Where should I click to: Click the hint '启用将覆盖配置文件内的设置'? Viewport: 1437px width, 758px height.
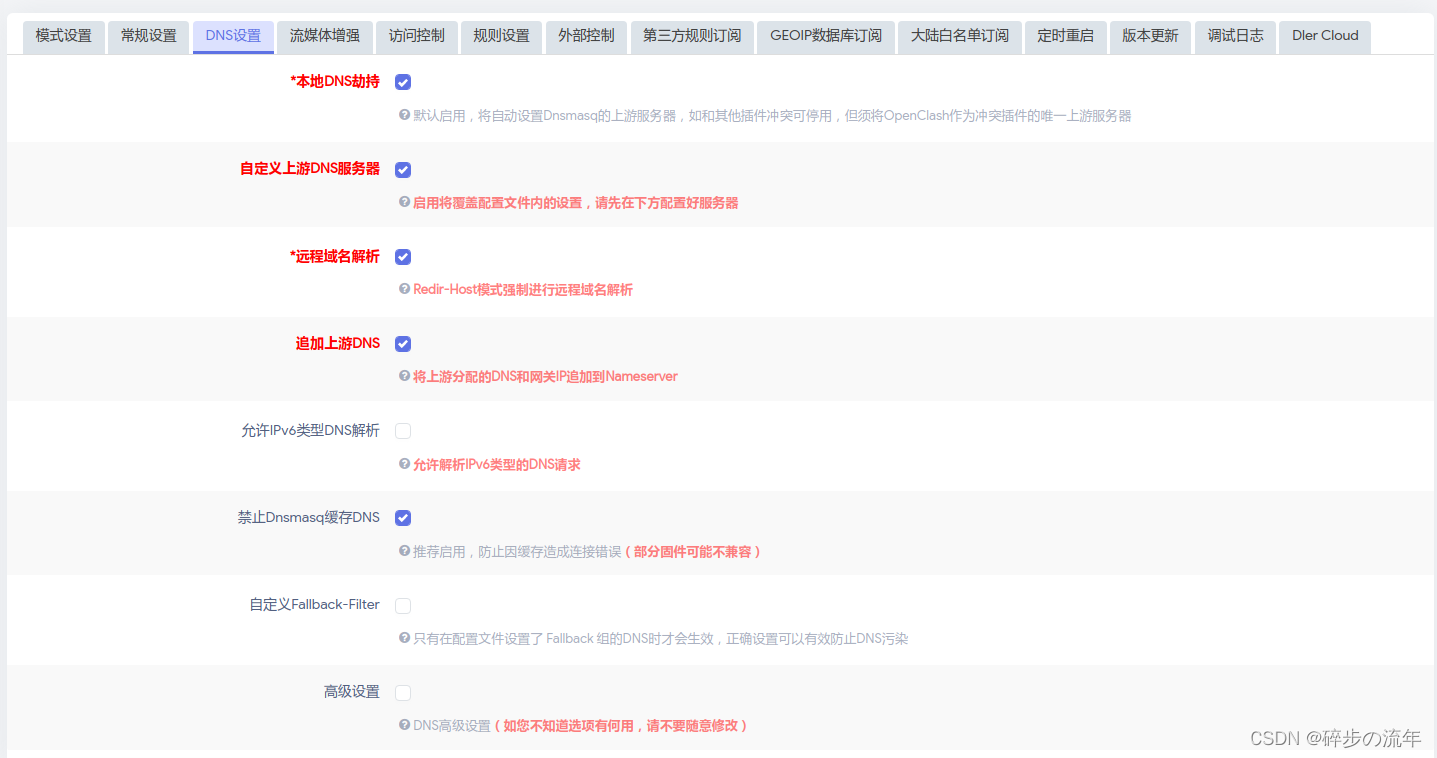pyautogui.click(x=576, y=203)
